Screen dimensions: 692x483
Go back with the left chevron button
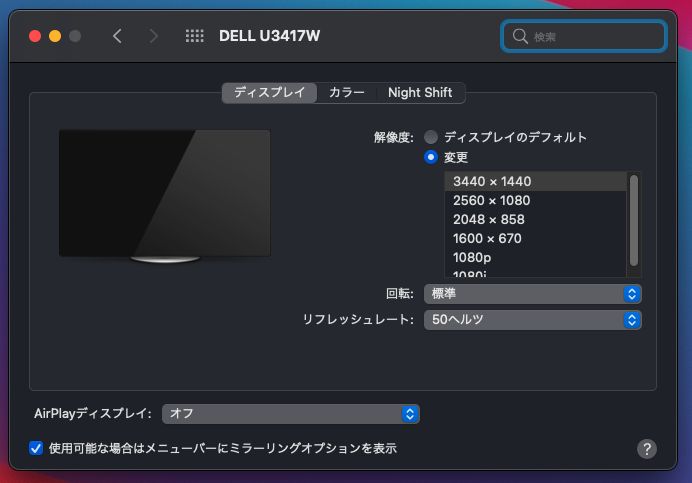[117, 36]
